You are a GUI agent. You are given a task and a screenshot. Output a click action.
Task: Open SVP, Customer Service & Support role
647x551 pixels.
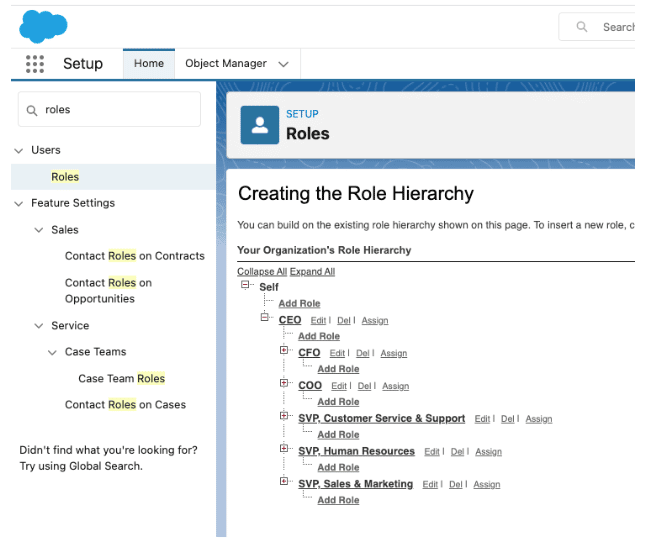pyautogui.click(x=382, y=419)
